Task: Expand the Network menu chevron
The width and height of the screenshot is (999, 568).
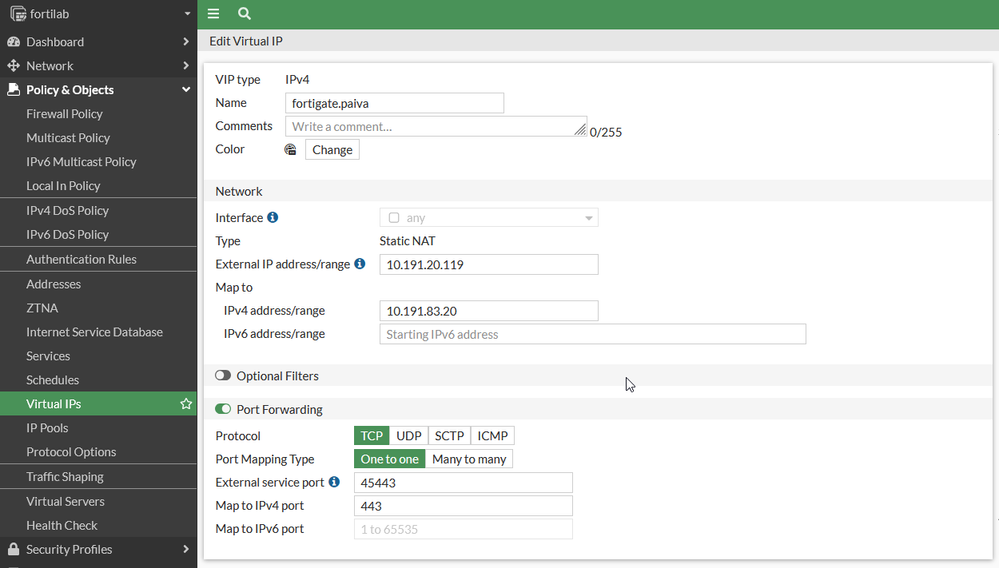Action: click(185, 66)
